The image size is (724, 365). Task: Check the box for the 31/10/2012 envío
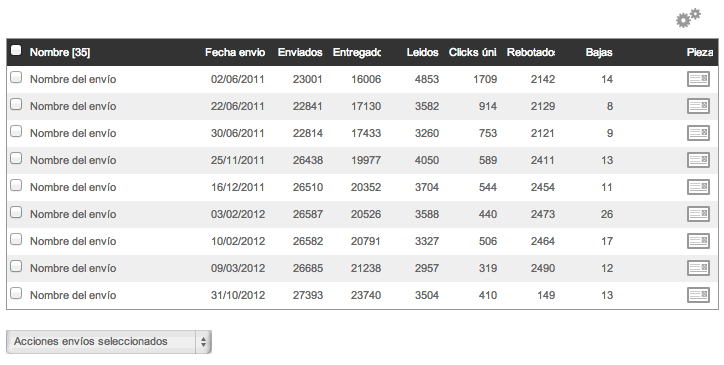(x=16, y=293)
